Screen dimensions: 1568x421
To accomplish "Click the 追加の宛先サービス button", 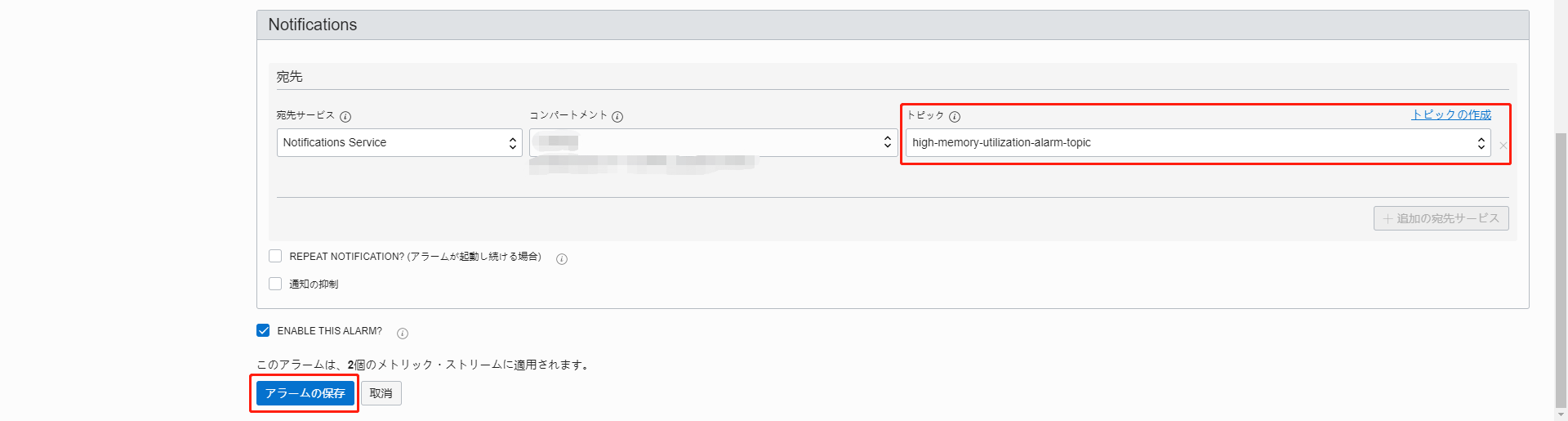I will [x=1441, y=218].
